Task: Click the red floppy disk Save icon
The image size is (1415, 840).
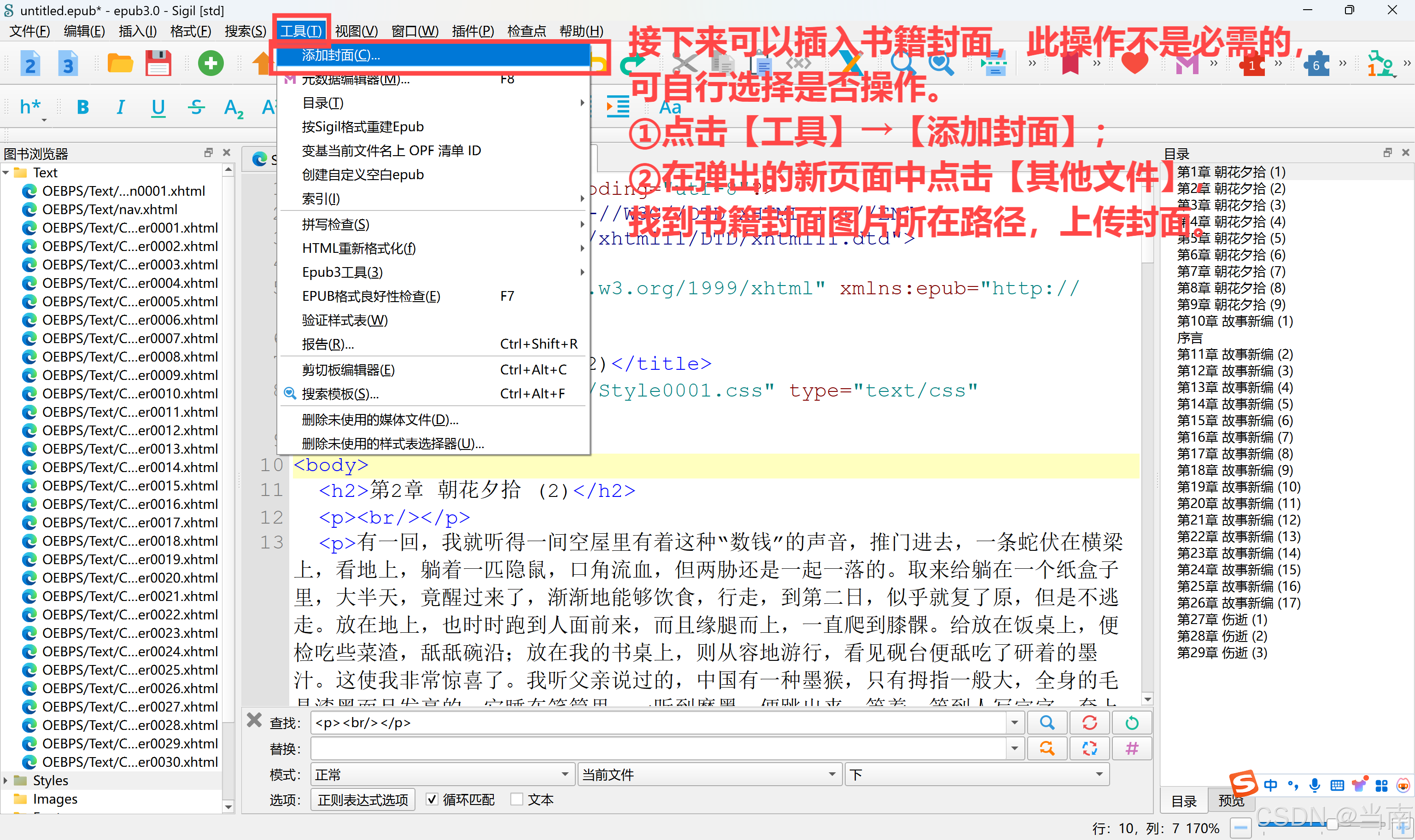Action: pos(158,63)
